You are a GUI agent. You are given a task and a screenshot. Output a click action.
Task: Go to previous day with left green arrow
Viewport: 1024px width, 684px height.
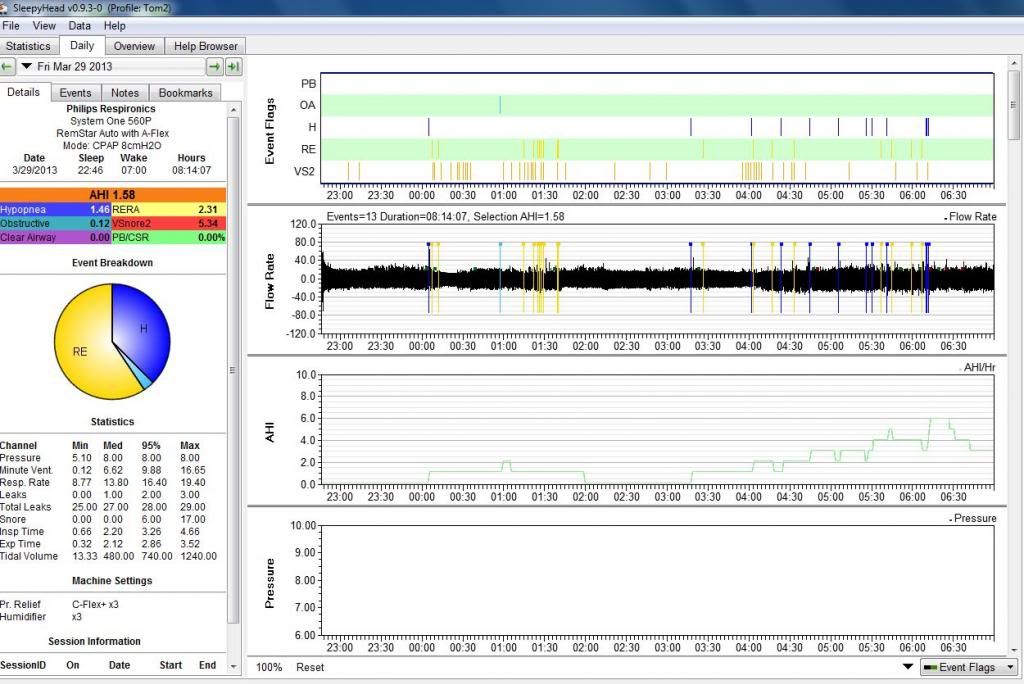pos(8,67)
